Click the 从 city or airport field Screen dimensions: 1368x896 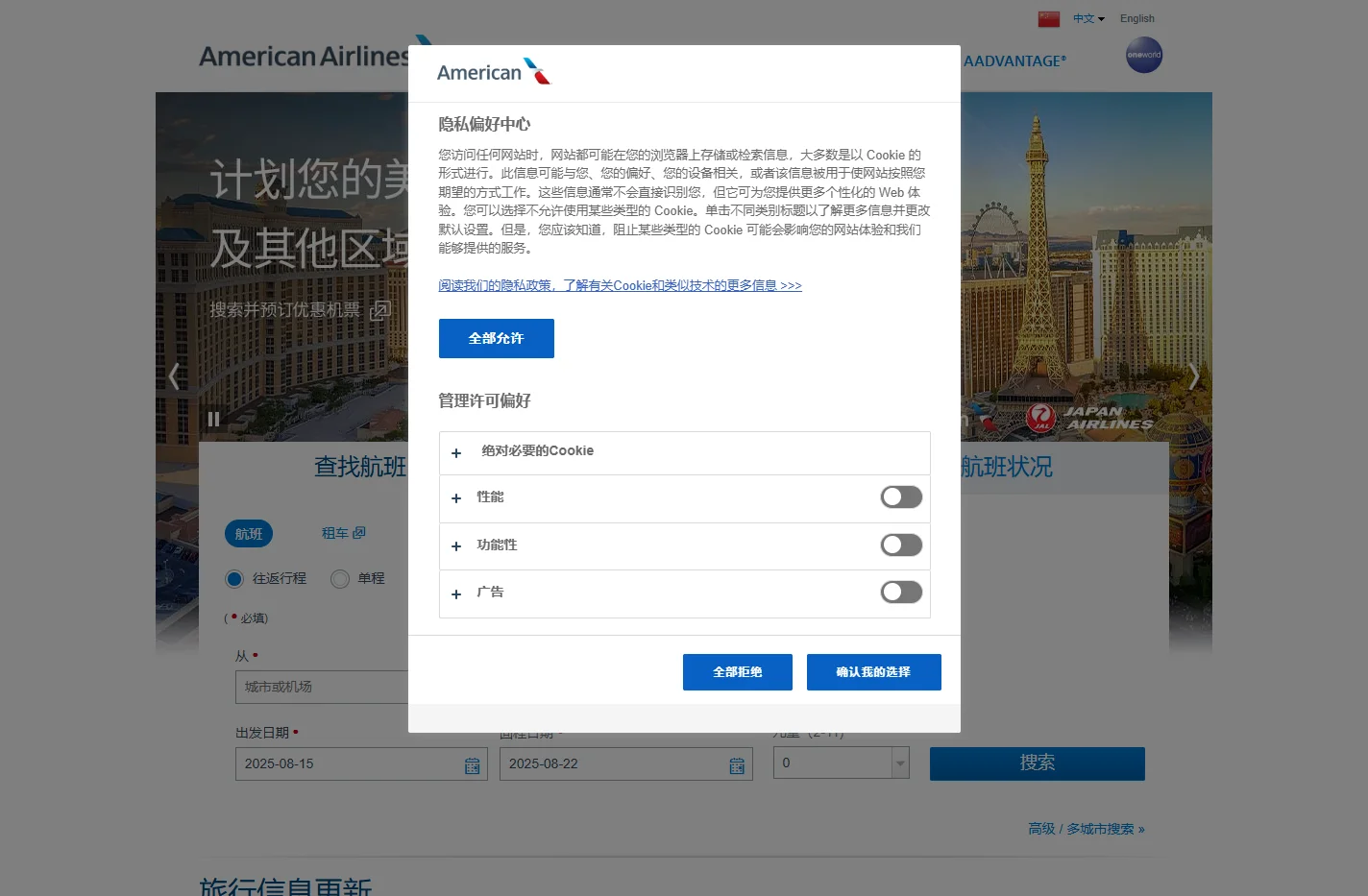tap(322, 687)
